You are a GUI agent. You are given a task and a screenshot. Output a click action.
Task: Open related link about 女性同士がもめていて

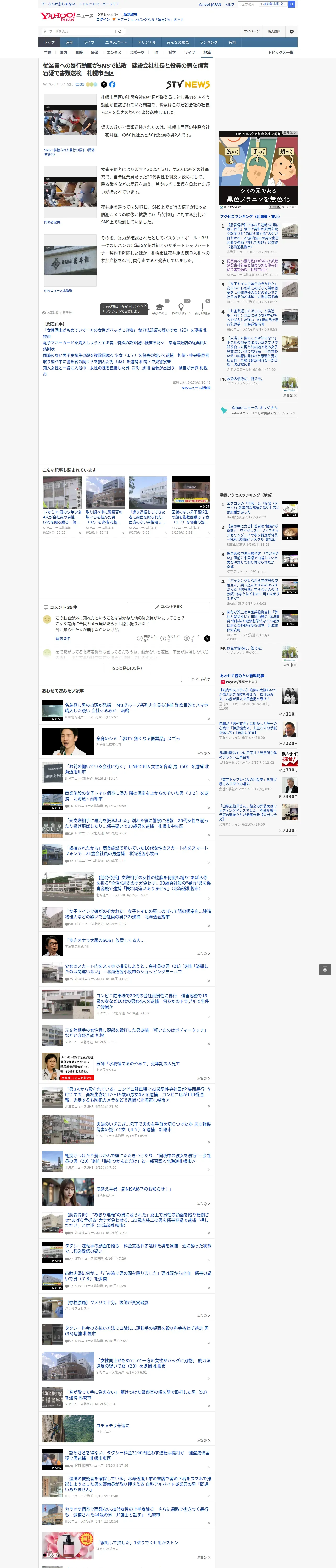point(125,333)
